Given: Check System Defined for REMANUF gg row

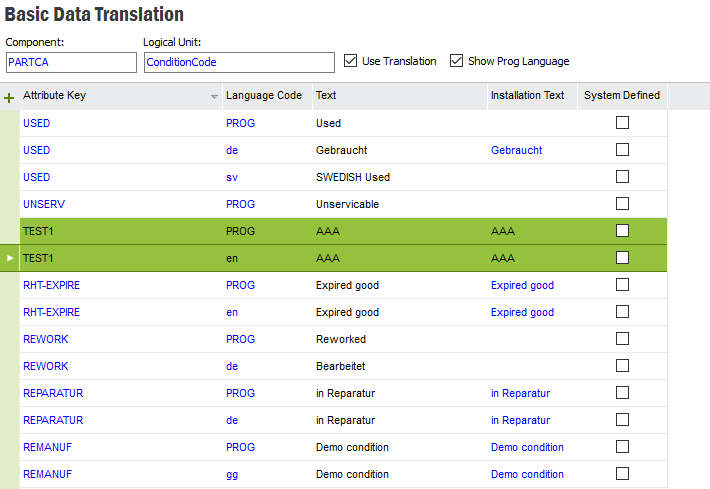Looking at the screenshot, I should (x=623, y=474).
